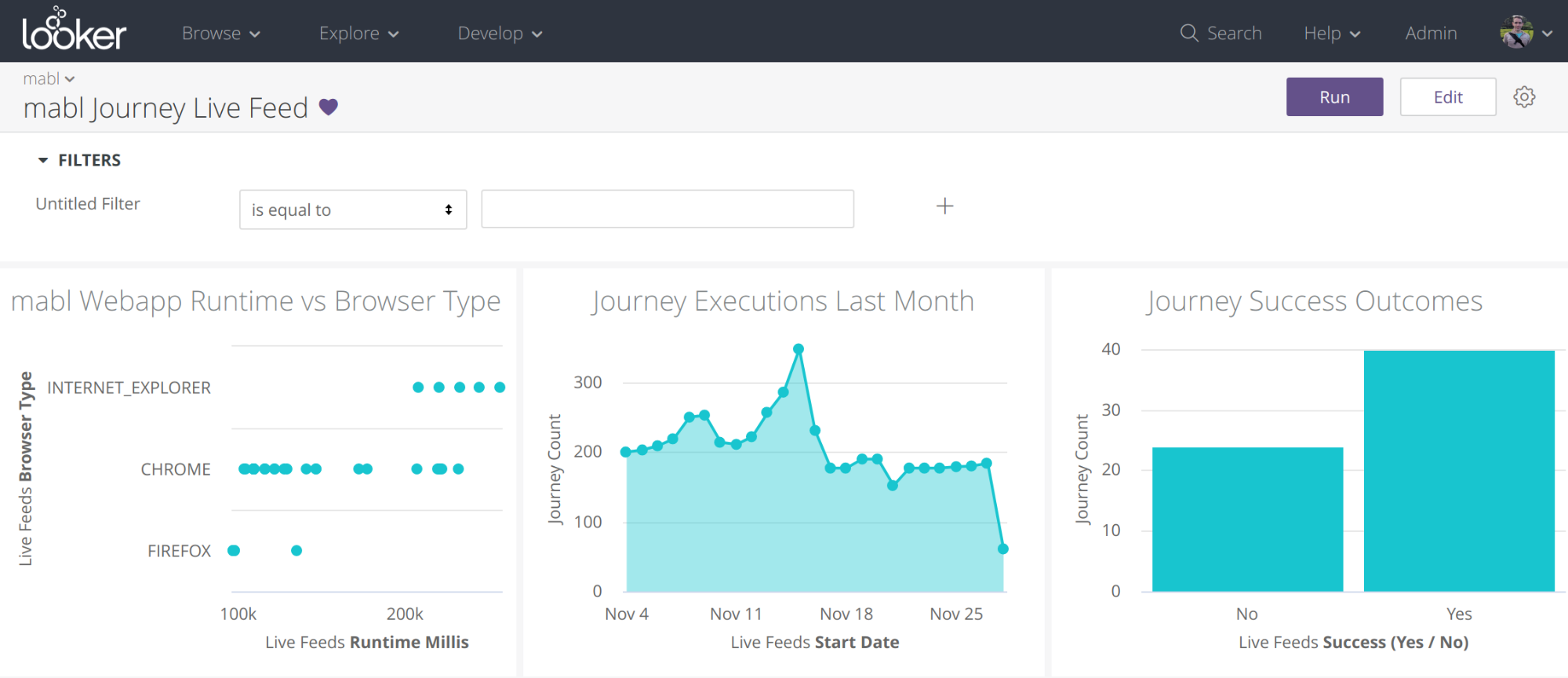The image size is (1568, 678).
Task: Open the mabl folder breadcrumb dropdown
Action: pyautogui.click(x=49, y=78)
